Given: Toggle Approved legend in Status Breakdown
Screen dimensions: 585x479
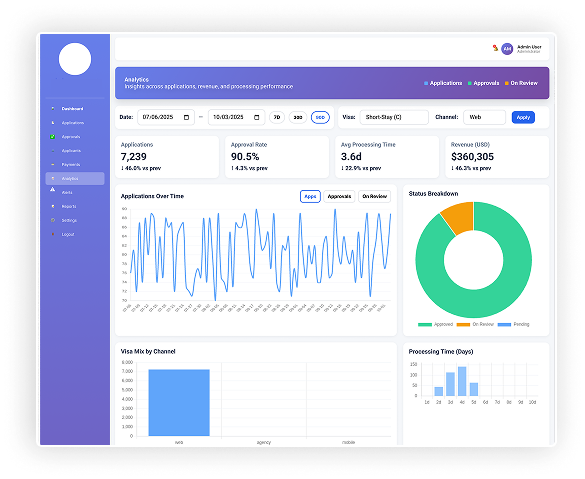Looking at the screenshot, I should tap(435, 324).
